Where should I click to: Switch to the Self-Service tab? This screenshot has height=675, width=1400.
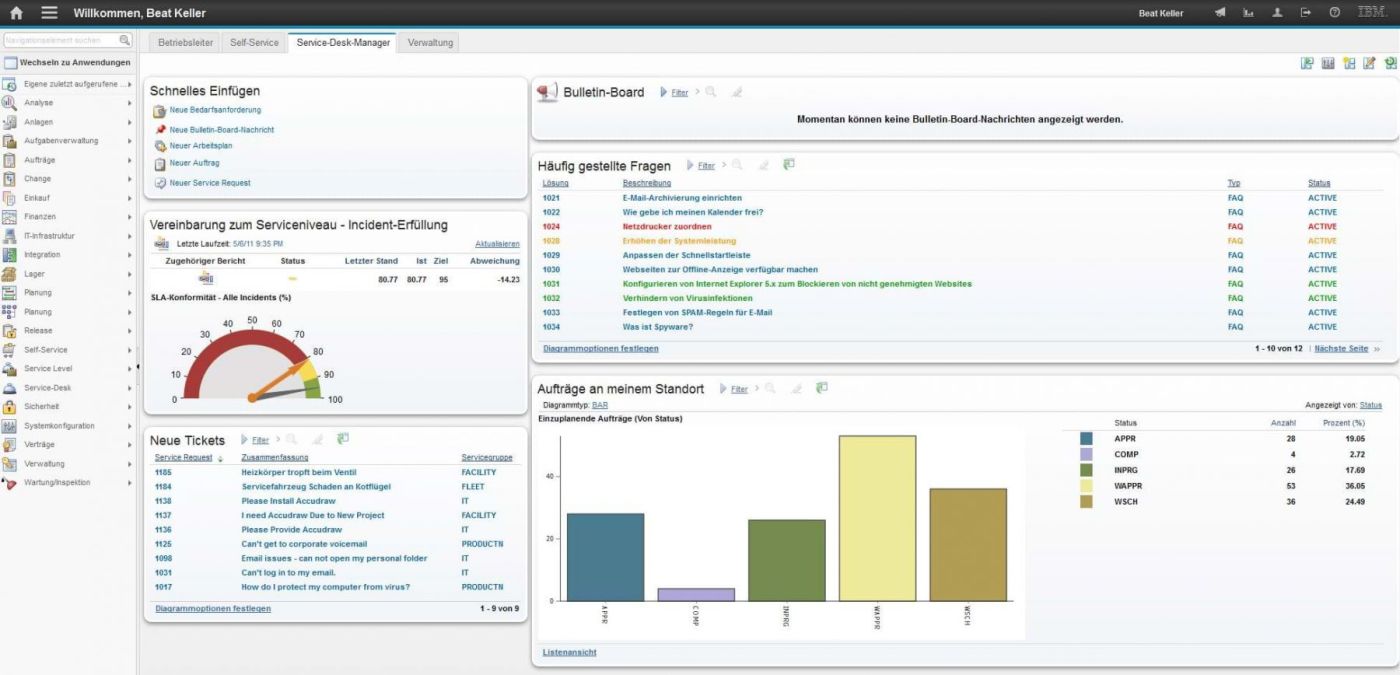[254, 43]
